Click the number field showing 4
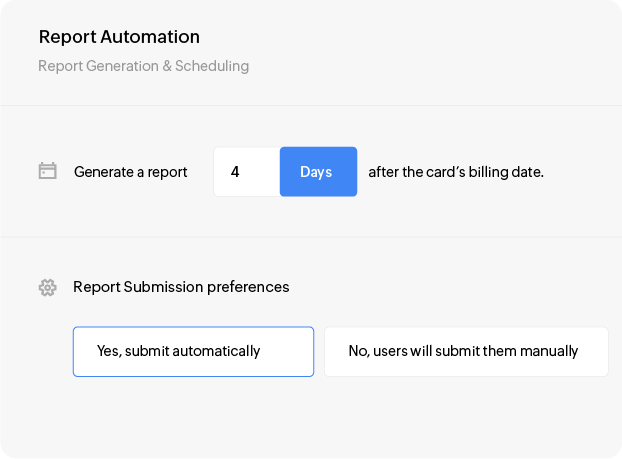 (246, 172)
